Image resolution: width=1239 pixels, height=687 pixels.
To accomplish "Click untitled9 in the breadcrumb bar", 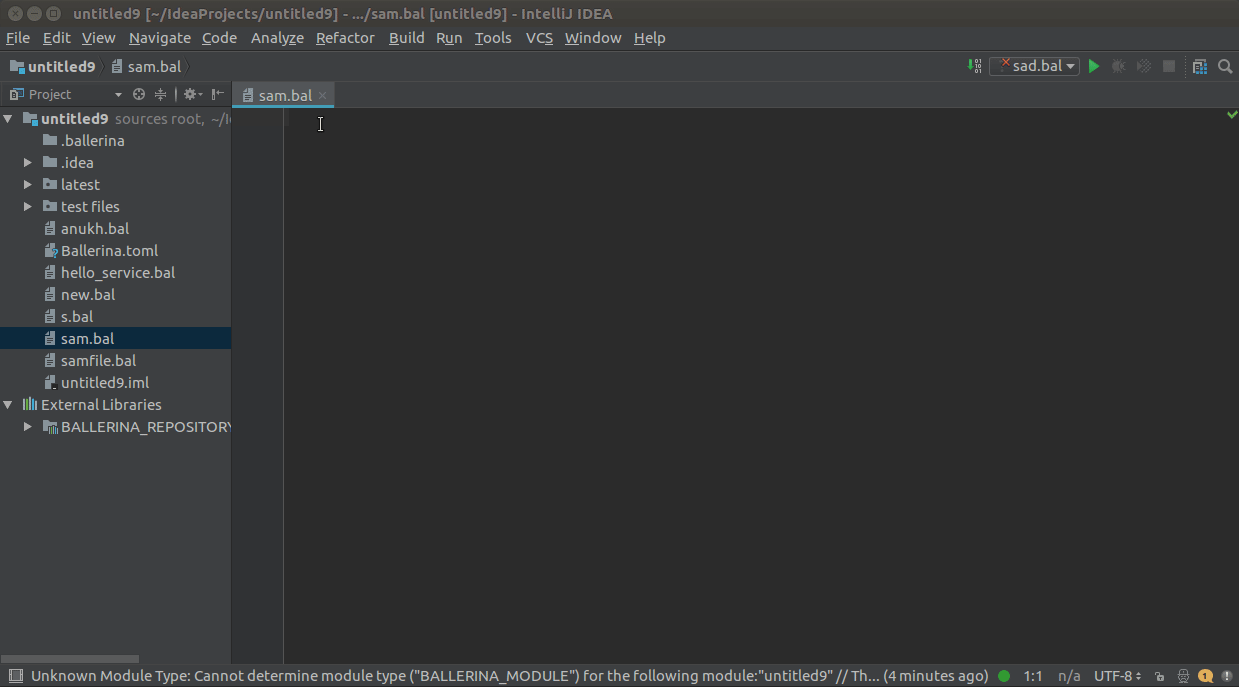I will [52, 66].
